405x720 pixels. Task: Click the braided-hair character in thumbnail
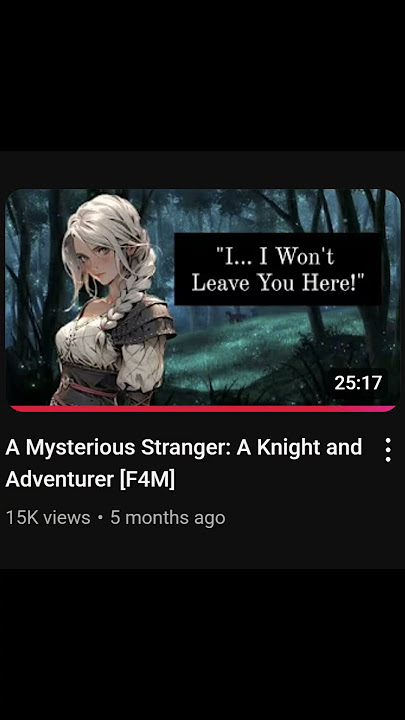click(x=114, y=299)
